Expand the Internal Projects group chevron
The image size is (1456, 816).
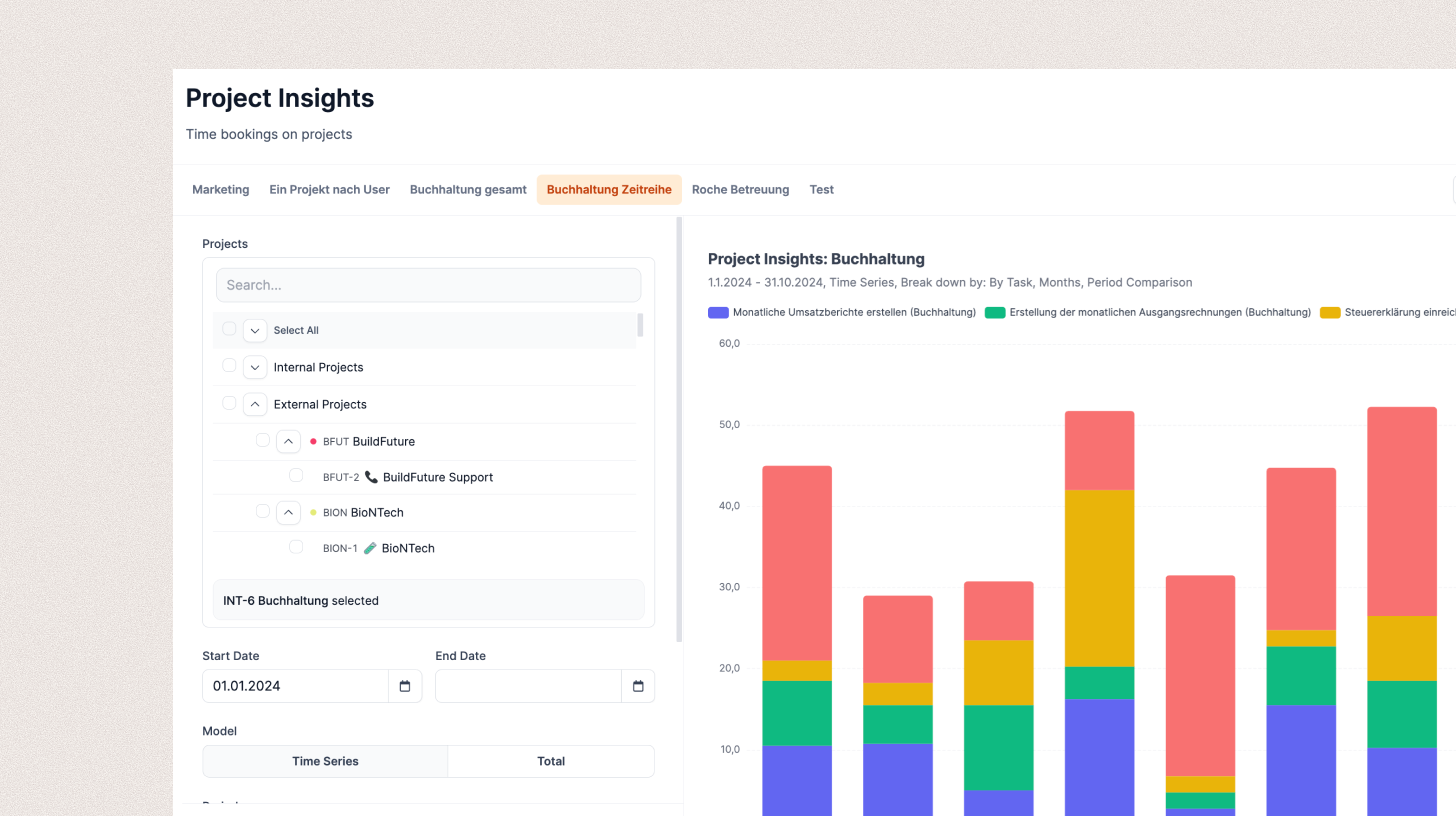tap(255, 367)
